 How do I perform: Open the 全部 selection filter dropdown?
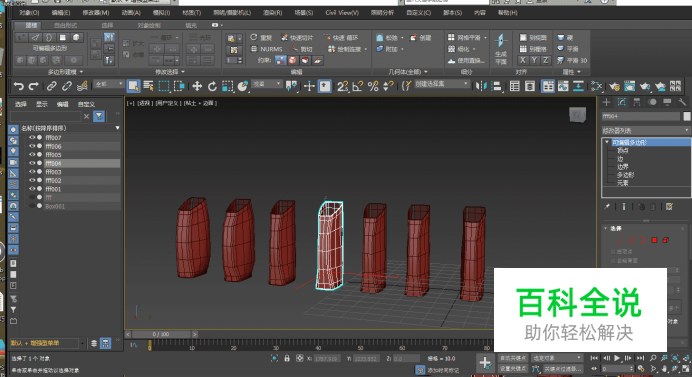(109, 84)
